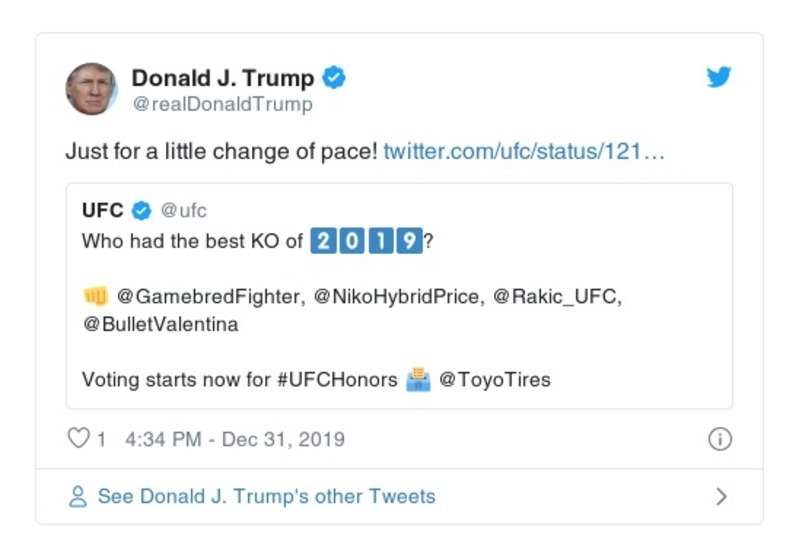The image size is (799, 560).
Task: Open Donald J. Trump's profile picture
Action: pyautogui.click(x=92, y=89)
